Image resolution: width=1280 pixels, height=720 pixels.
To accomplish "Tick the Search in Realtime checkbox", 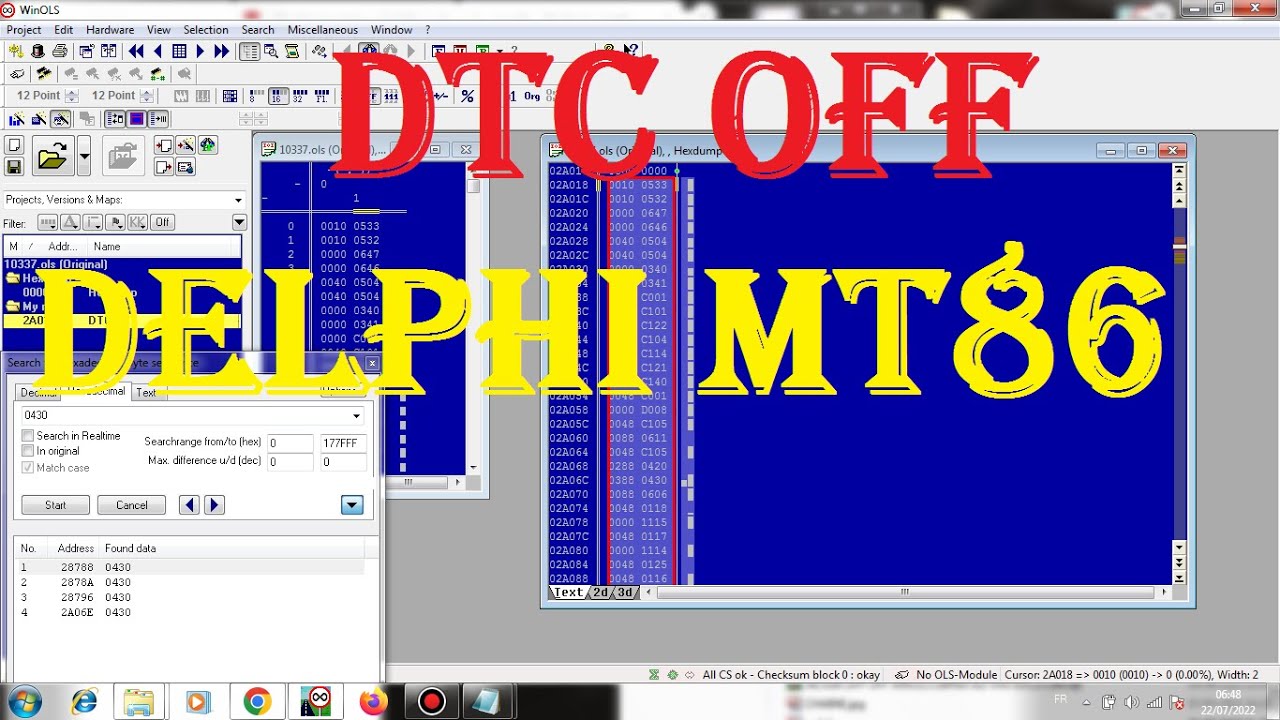I will pos(28,436).
